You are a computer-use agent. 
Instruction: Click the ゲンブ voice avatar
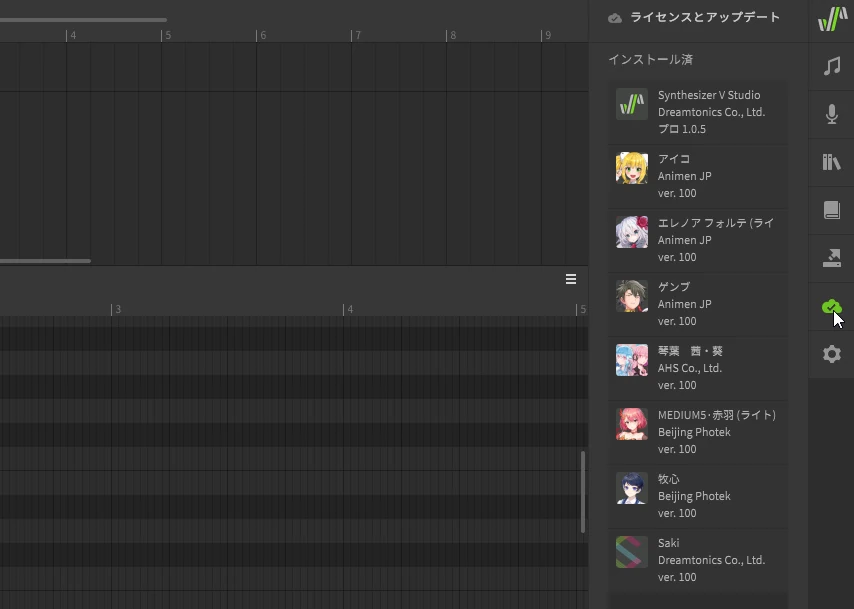click(632, 296)
